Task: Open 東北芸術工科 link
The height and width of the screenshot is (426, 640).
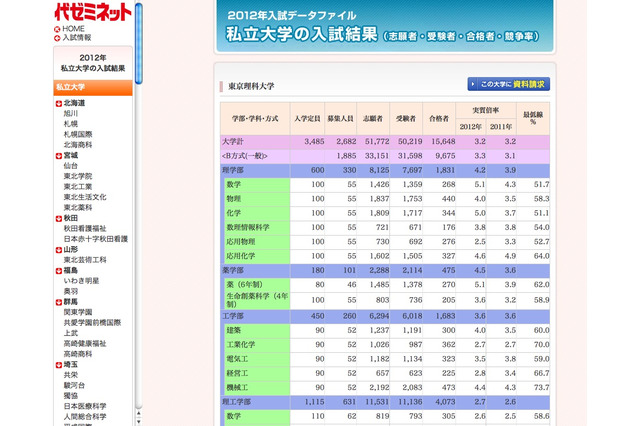Action: click(85, 260)
